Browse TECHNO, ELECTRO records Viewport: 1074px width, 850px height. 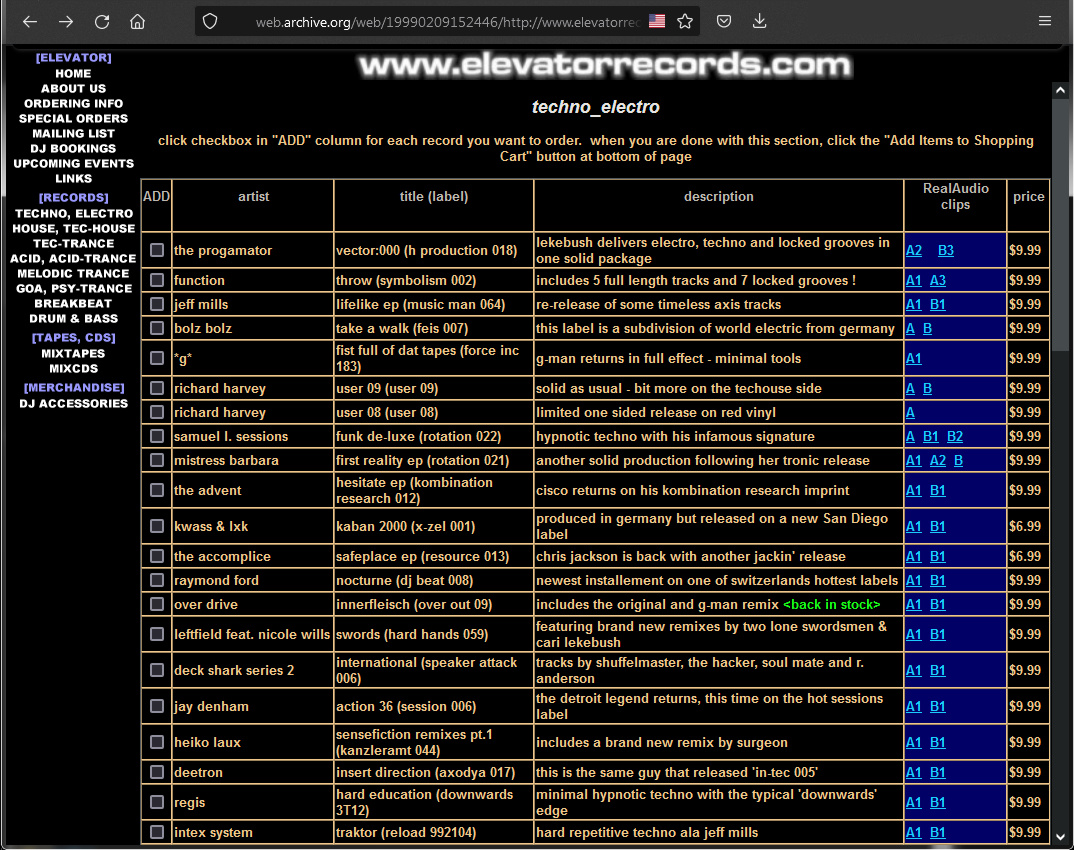(x=73, y=214)
